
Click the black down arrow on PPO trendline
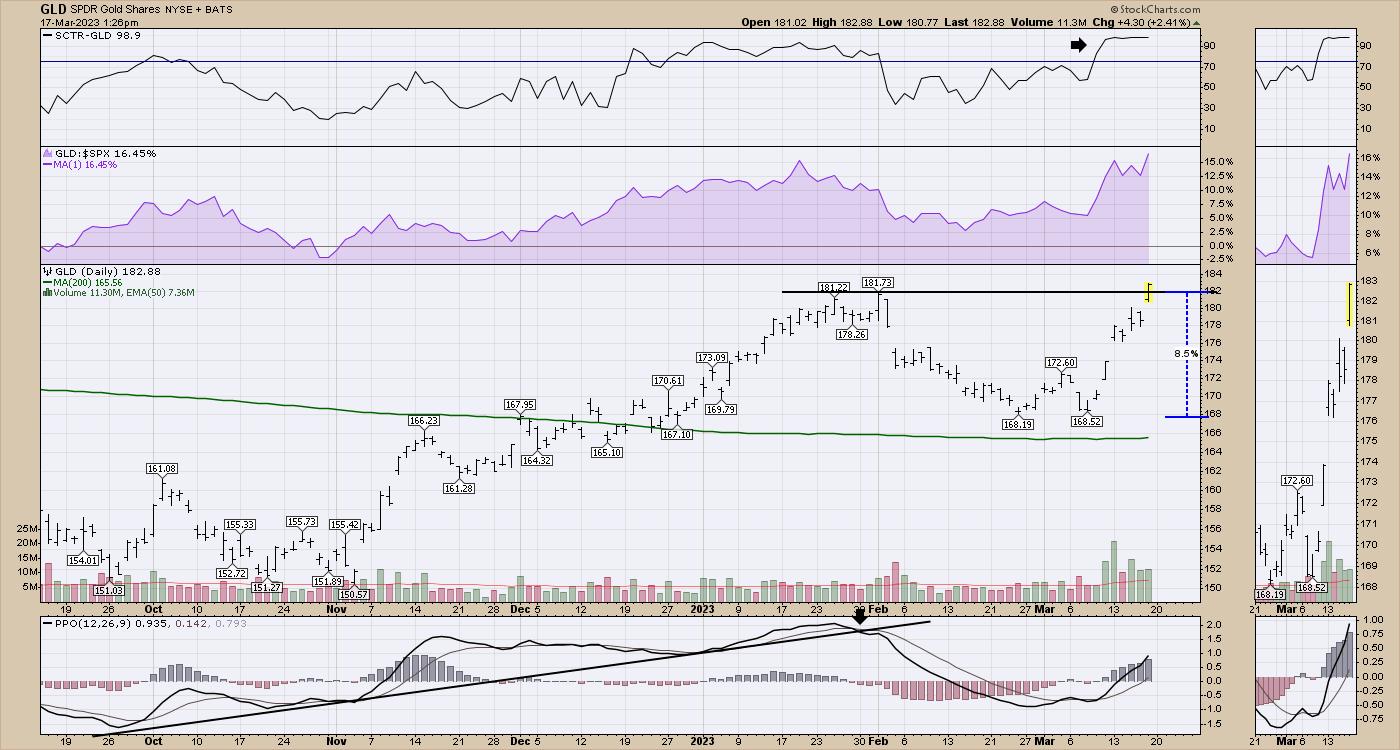point(858,621)
